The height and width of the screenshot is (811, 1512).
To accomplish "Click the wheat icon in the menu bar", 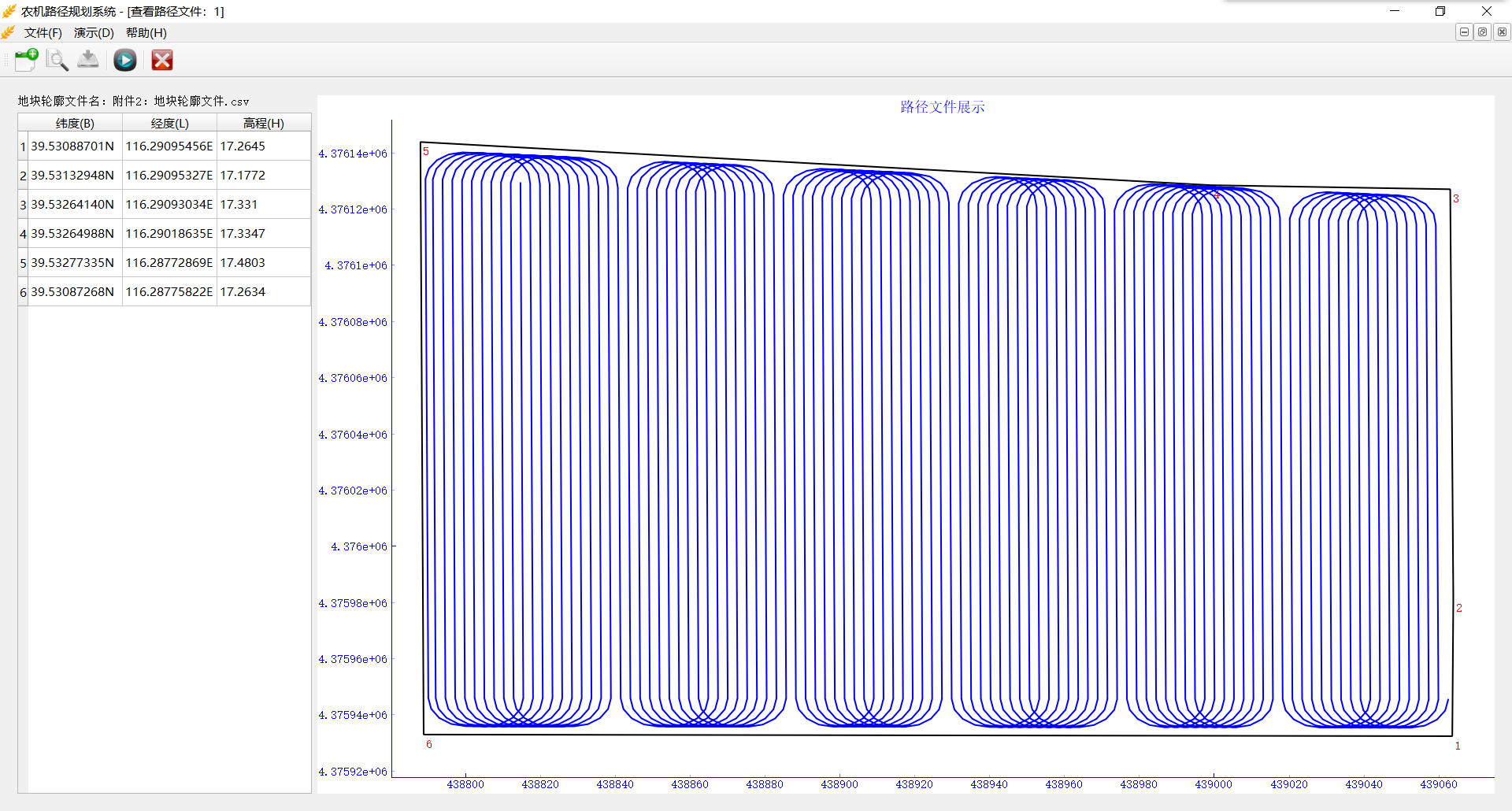I will point(9,32).
